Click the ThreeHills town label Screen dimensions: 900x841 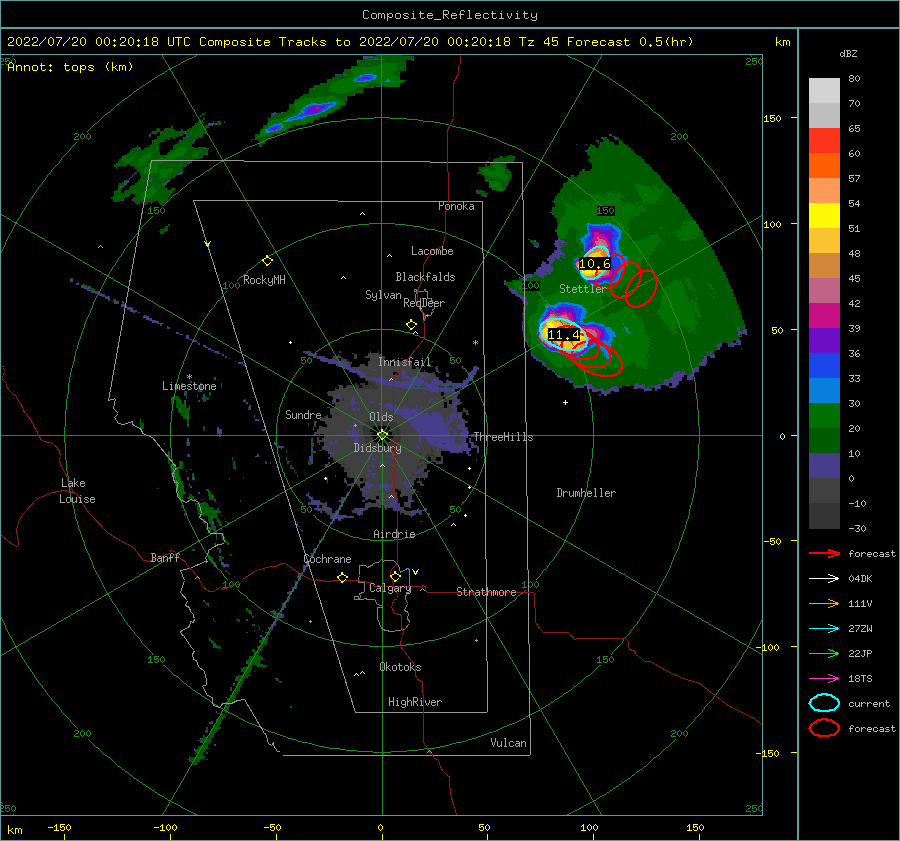[503, 437]
